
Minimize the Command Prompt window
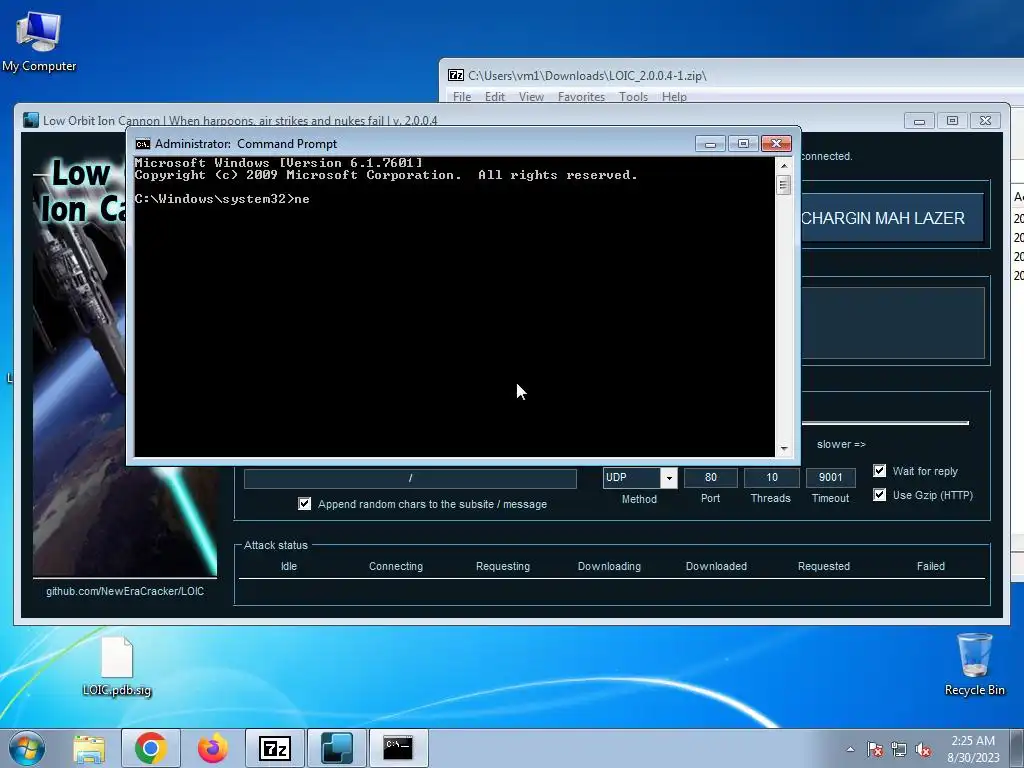[x=711, y=144]
